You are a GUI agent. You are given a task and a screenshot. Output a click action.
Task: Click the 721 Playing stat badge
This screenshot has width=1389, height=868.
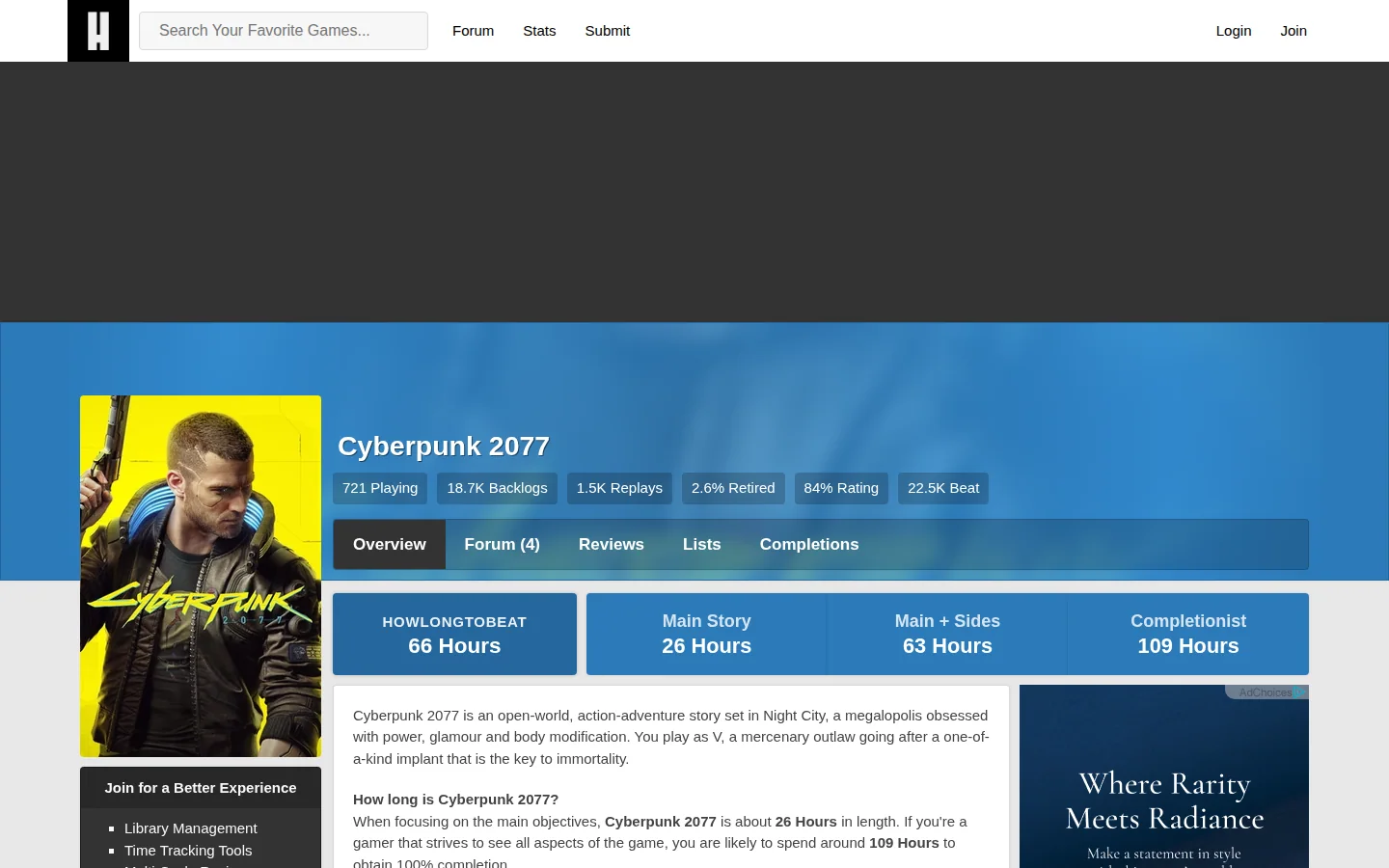point(380,488)
